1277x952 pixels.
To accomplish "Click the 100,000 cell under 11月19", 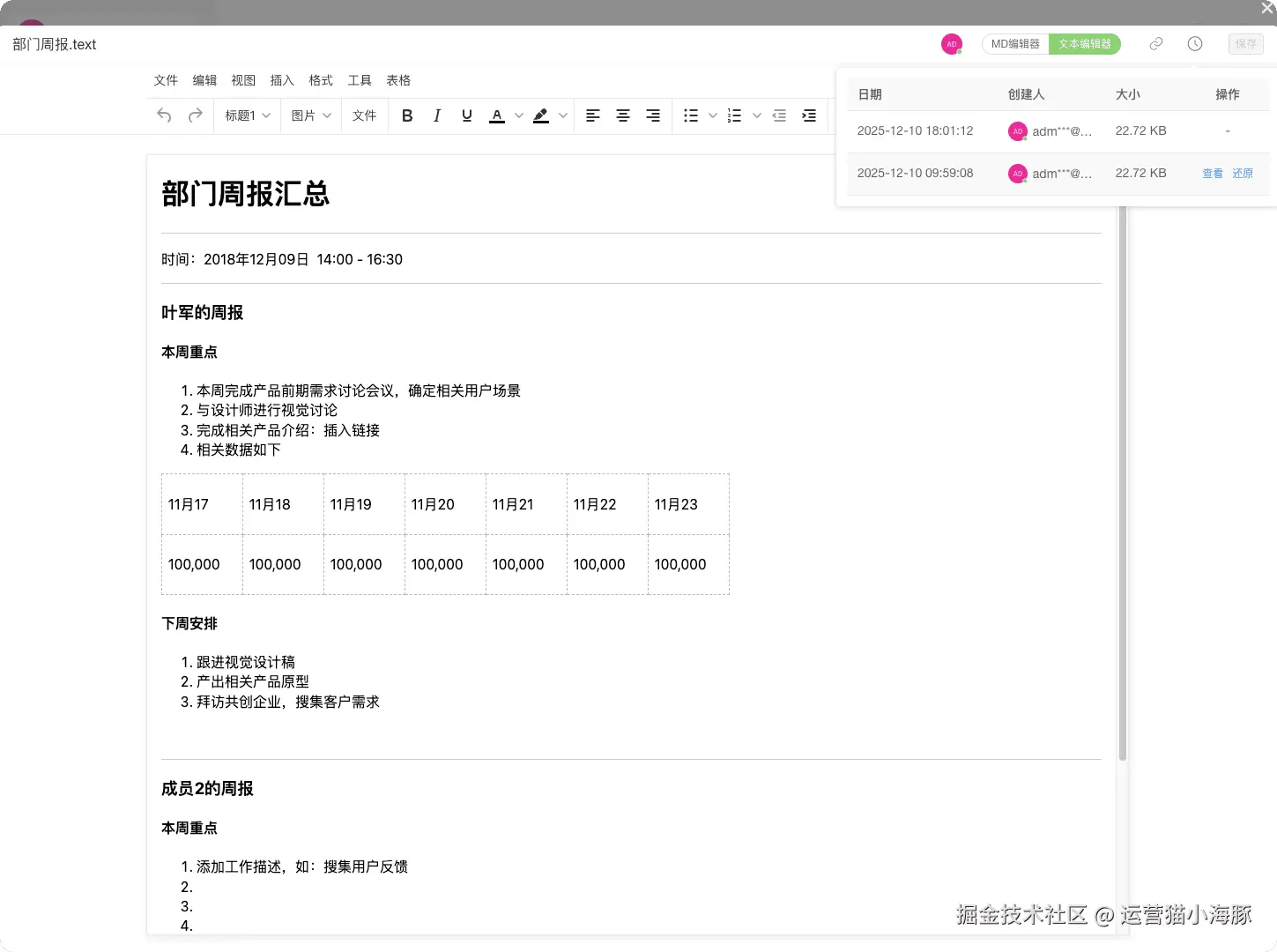I will pyautogui.click(x=364, y=564).
